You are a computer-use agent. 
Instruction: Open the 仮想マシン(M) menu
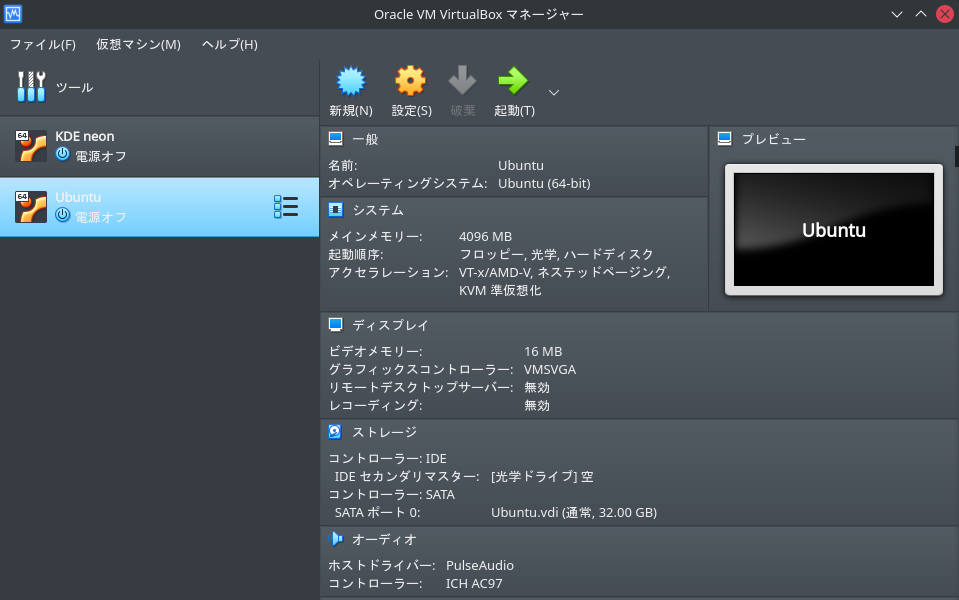tap(138, 45)
